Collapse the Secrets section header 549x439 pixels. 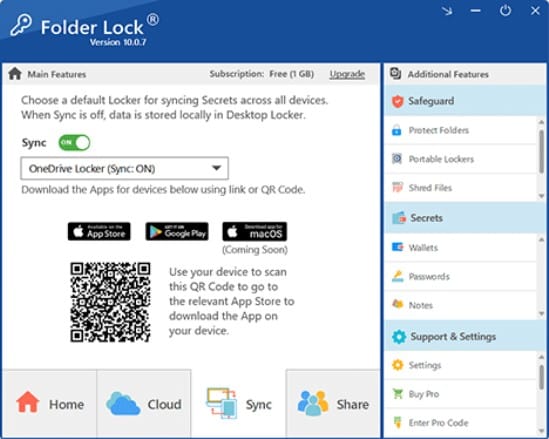pyautogui.click(x=465, y=218)
